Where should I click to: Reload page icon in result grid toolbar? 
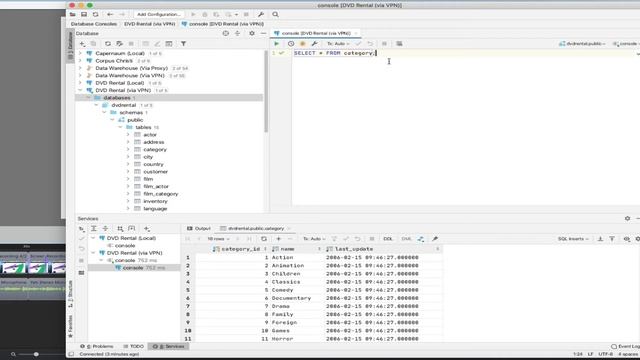(x=264, y=239)
